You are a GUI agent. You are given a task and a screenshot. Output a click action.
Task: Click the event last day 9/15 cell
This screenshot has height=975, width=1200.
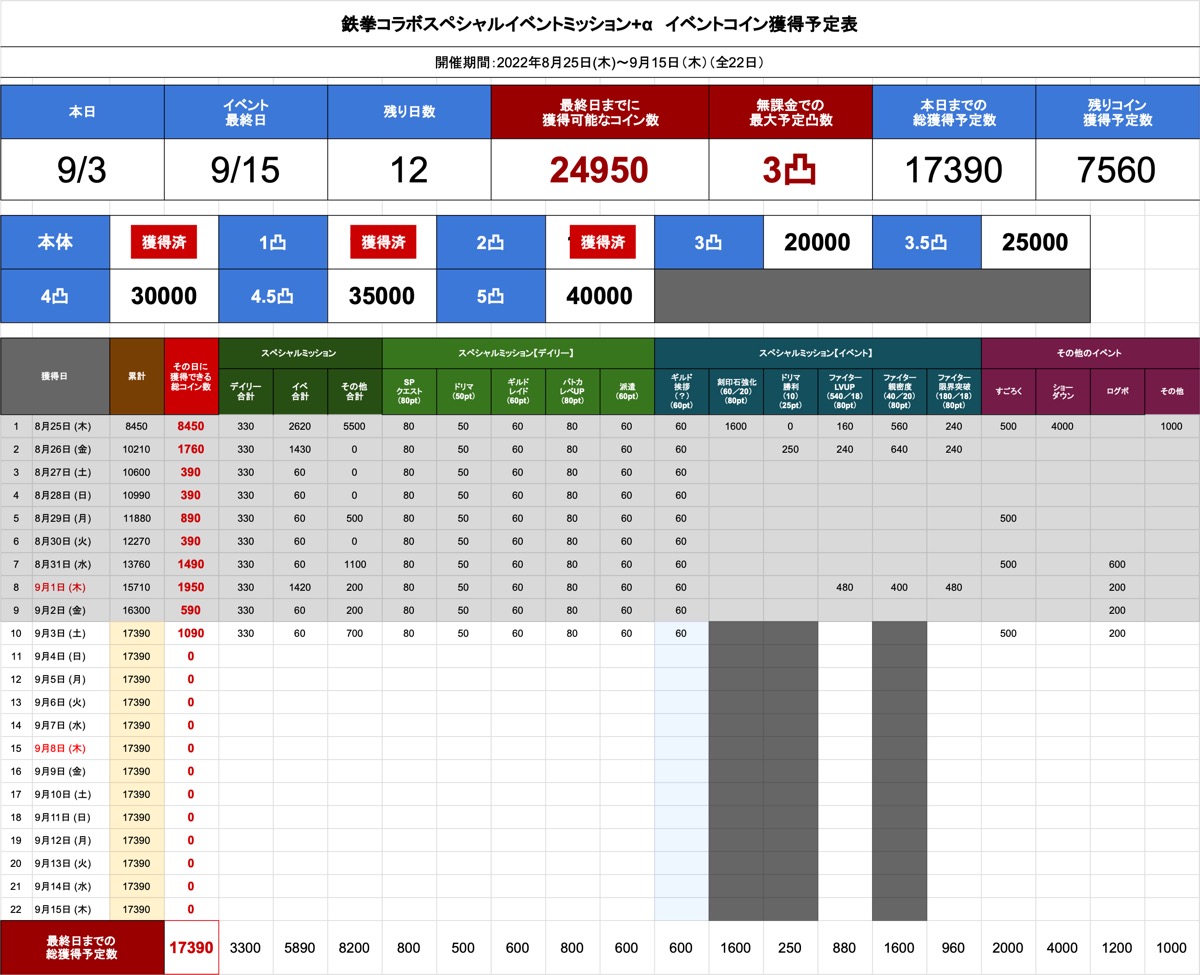point(245,170)
